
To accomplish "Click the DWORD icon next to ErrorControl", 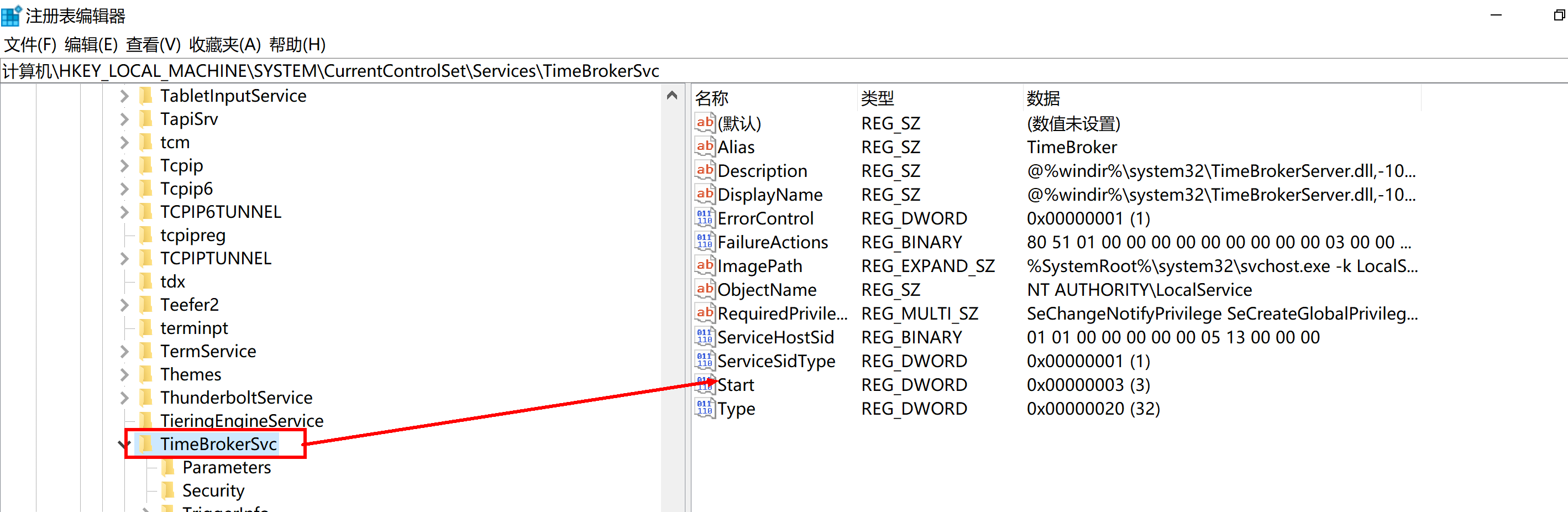I will pos(704,218).
